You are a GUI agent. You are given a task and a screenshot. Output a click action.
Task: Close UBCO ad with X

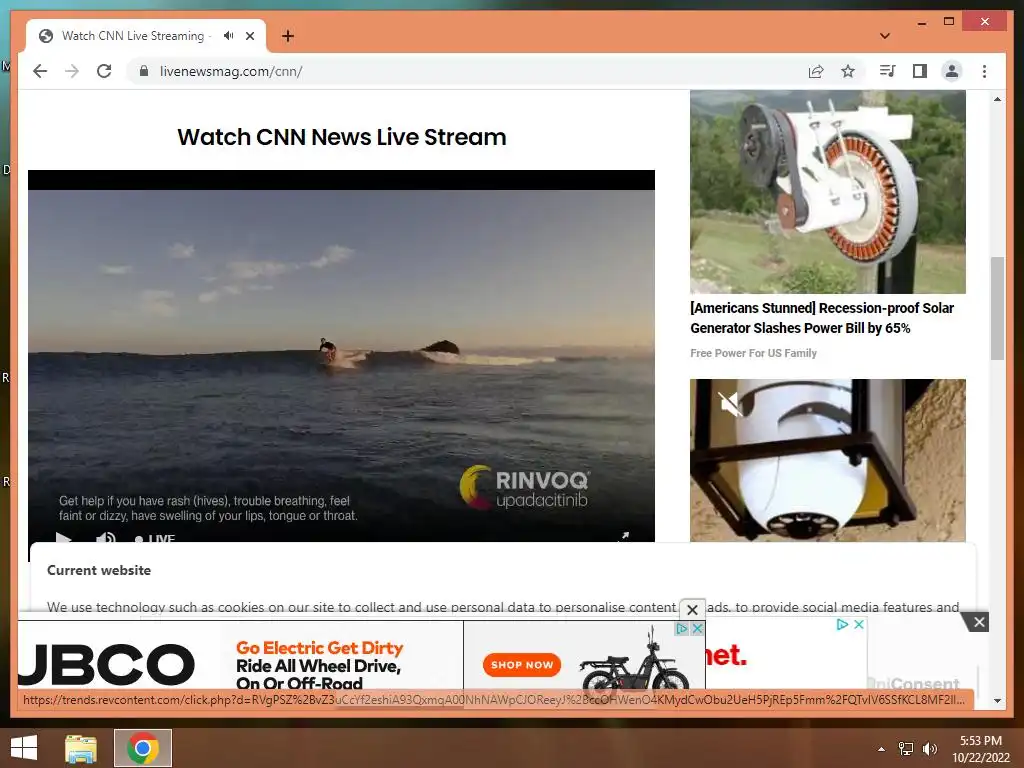697,628
